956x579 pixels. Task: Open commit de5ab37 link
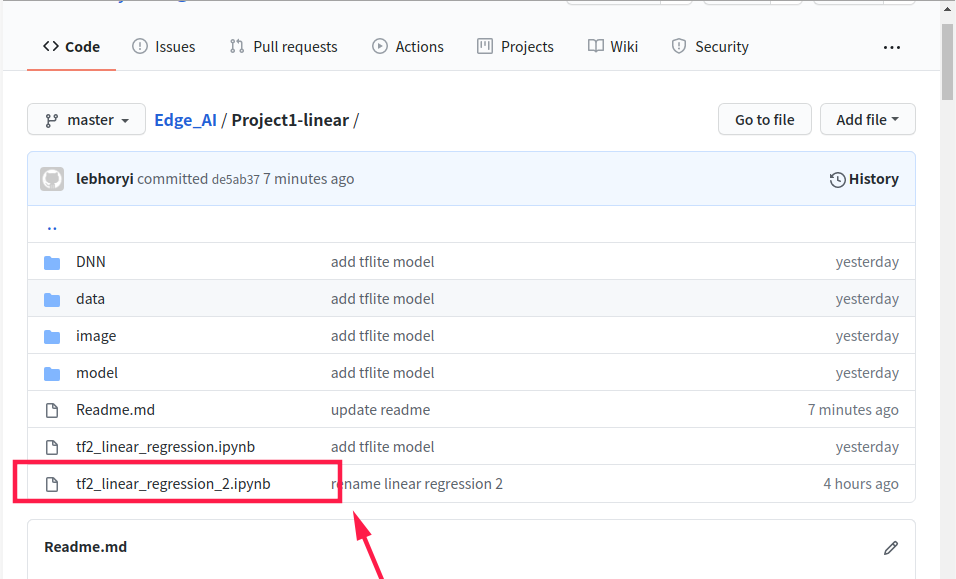coord(235,179)
